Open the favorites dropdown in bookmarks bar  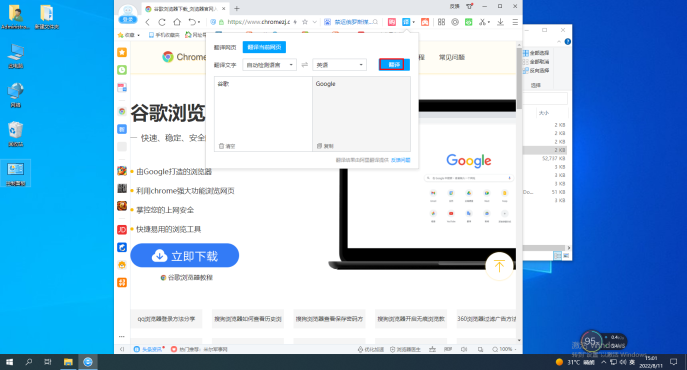tap(129, 35)
